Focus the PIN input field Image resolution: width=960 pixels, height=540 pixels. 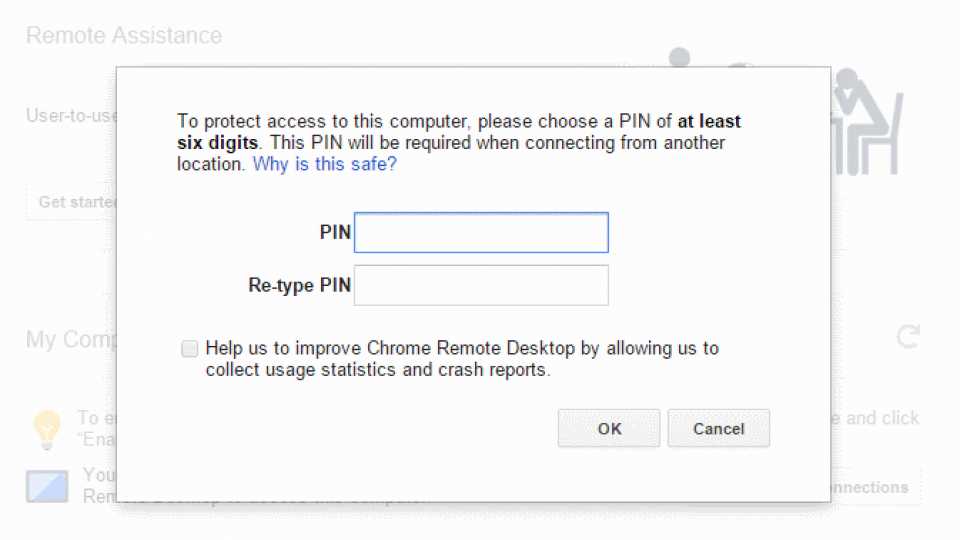(x=481, y=233)
